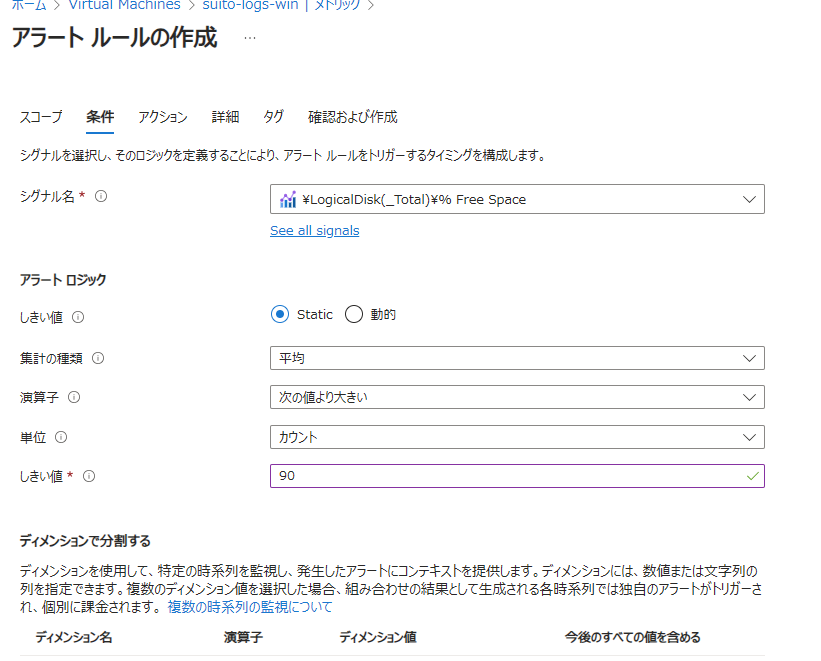The image size is (821, 661).
Task: Switch to the アクション tab
Action: click(x=163, y=117)
